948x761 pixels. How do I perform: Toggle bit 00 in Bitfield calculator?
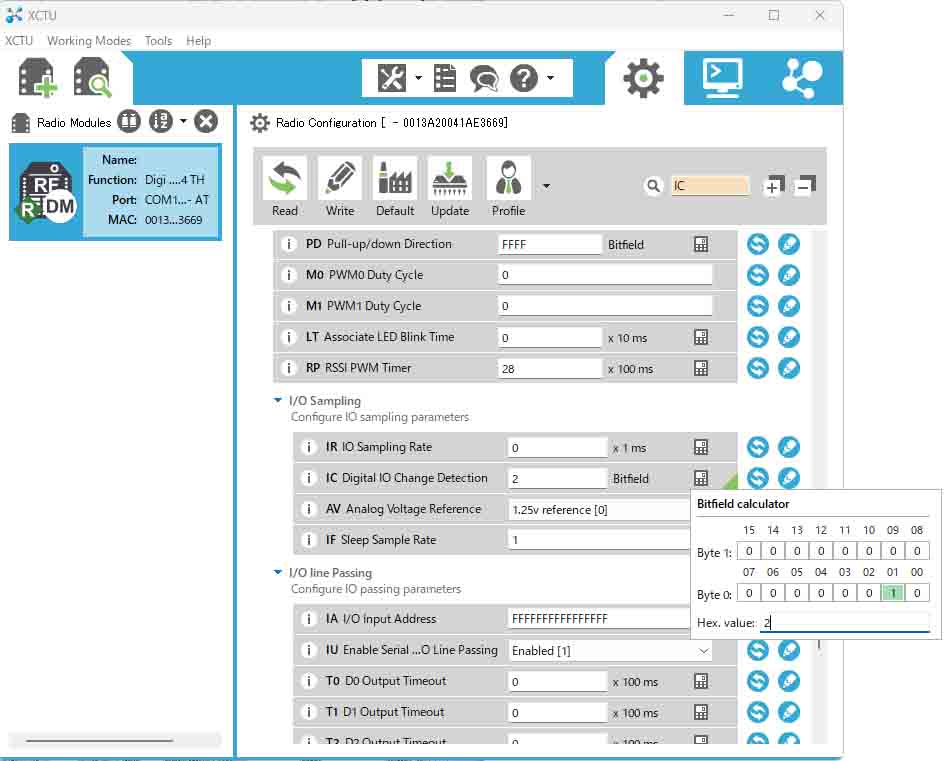917,593
